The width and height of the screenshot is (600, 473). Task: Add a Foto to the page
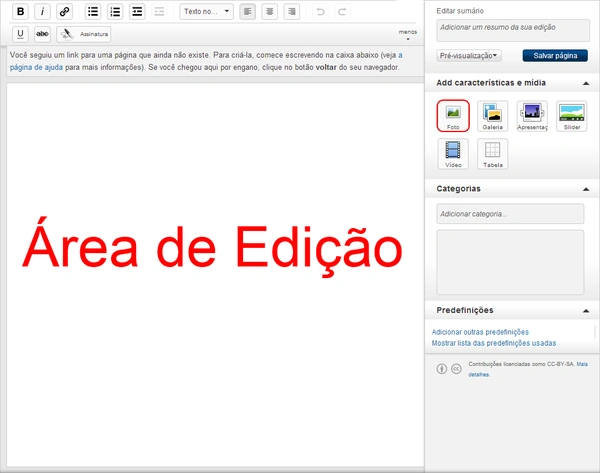(453, 116)
